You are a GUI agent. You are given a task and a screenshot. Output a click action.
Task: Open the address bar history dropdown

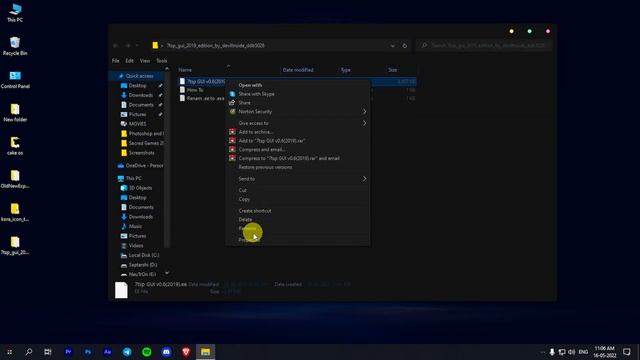(x=393, y=46)
